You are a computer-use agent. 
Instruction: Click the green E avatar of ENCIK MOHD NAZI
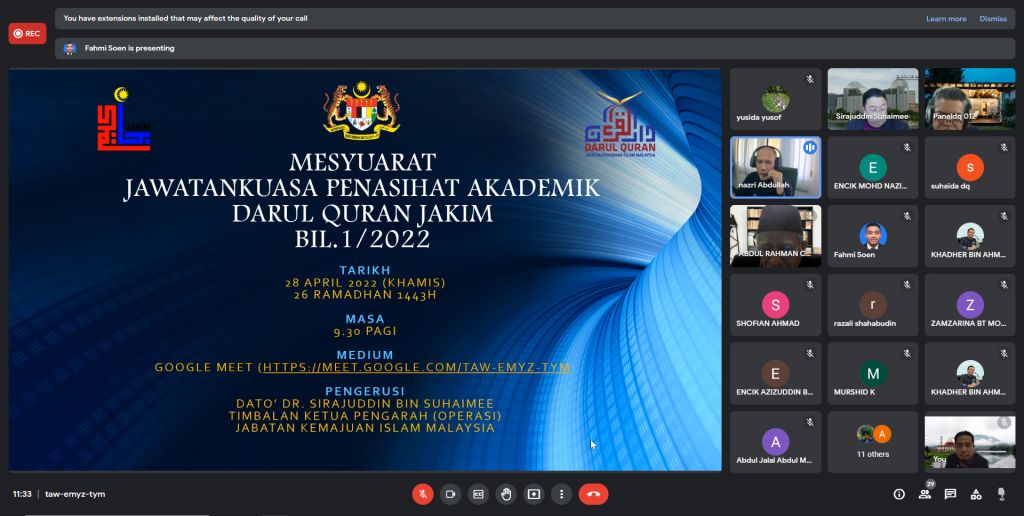coord(872,168)
